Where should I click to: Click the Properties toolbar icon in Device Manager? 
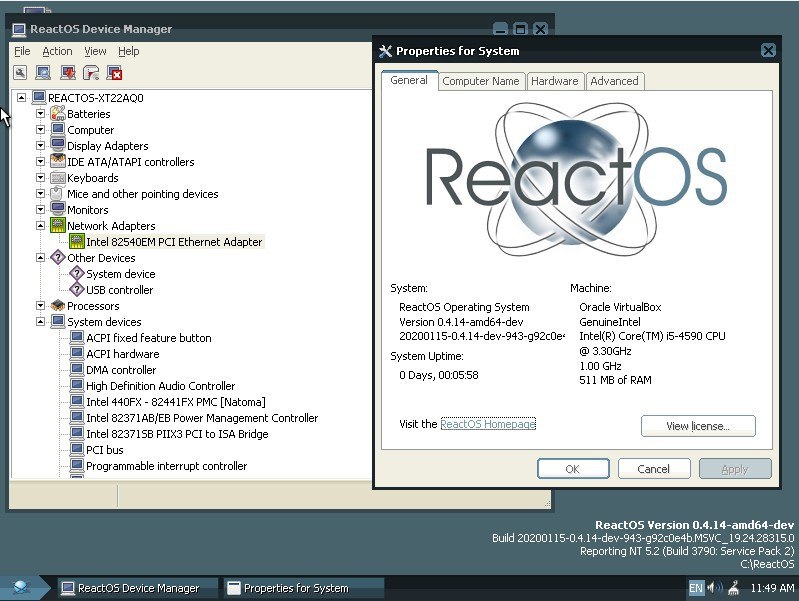[20, 72]
